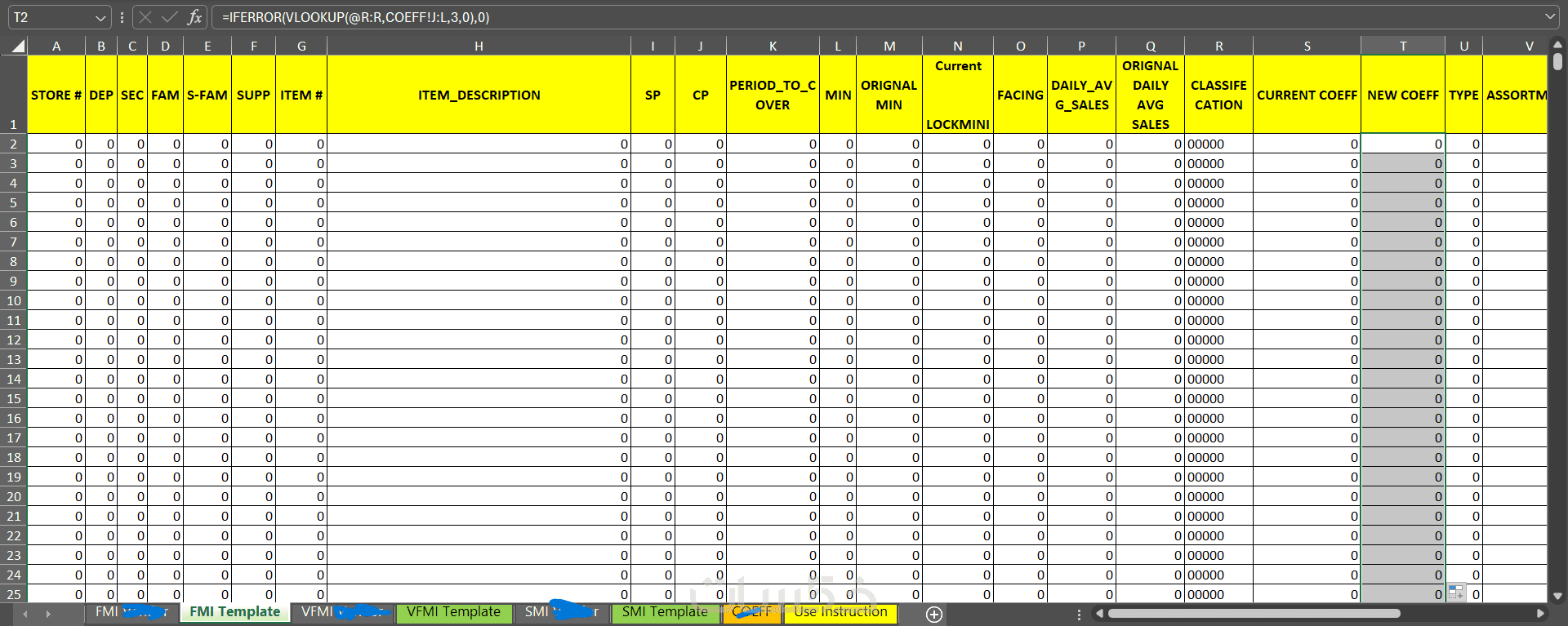1568x626 pixels.
Task: Select the SUPP header cell
Action: tap(254, 95)
